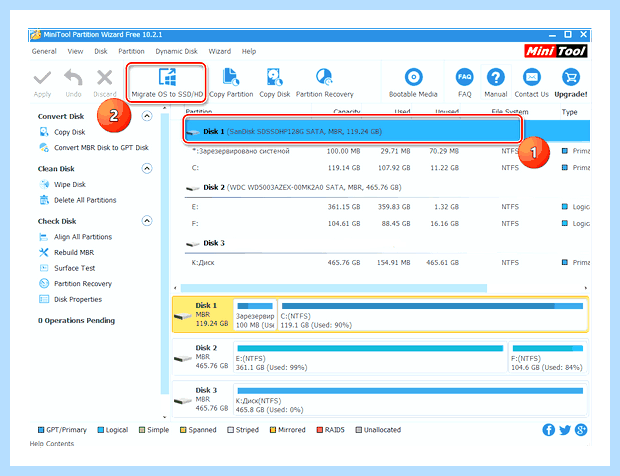Image resolution: width=620 pixels, height=476 pixels.
Task: Click the Undo arrow icon
Action: [x=73, y=77]
